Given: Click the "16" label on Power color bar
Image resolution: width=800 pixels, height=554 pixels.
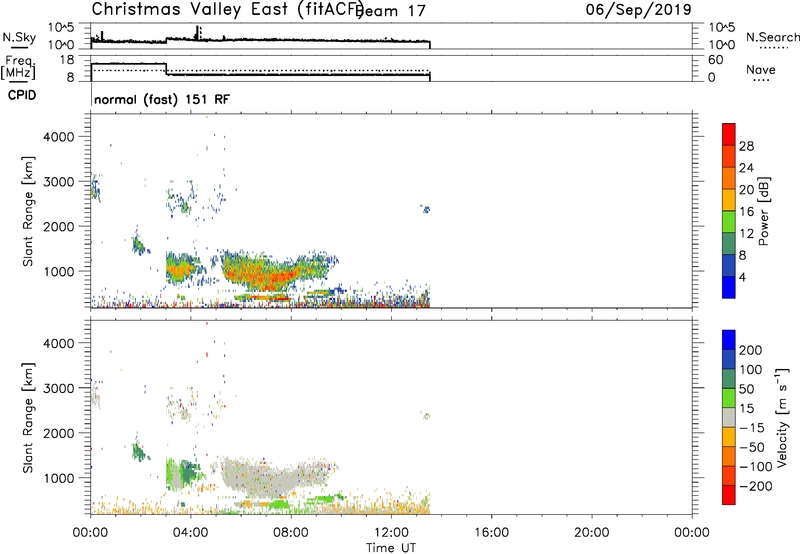Looking at the screenshot, I should tap(746, 212).
